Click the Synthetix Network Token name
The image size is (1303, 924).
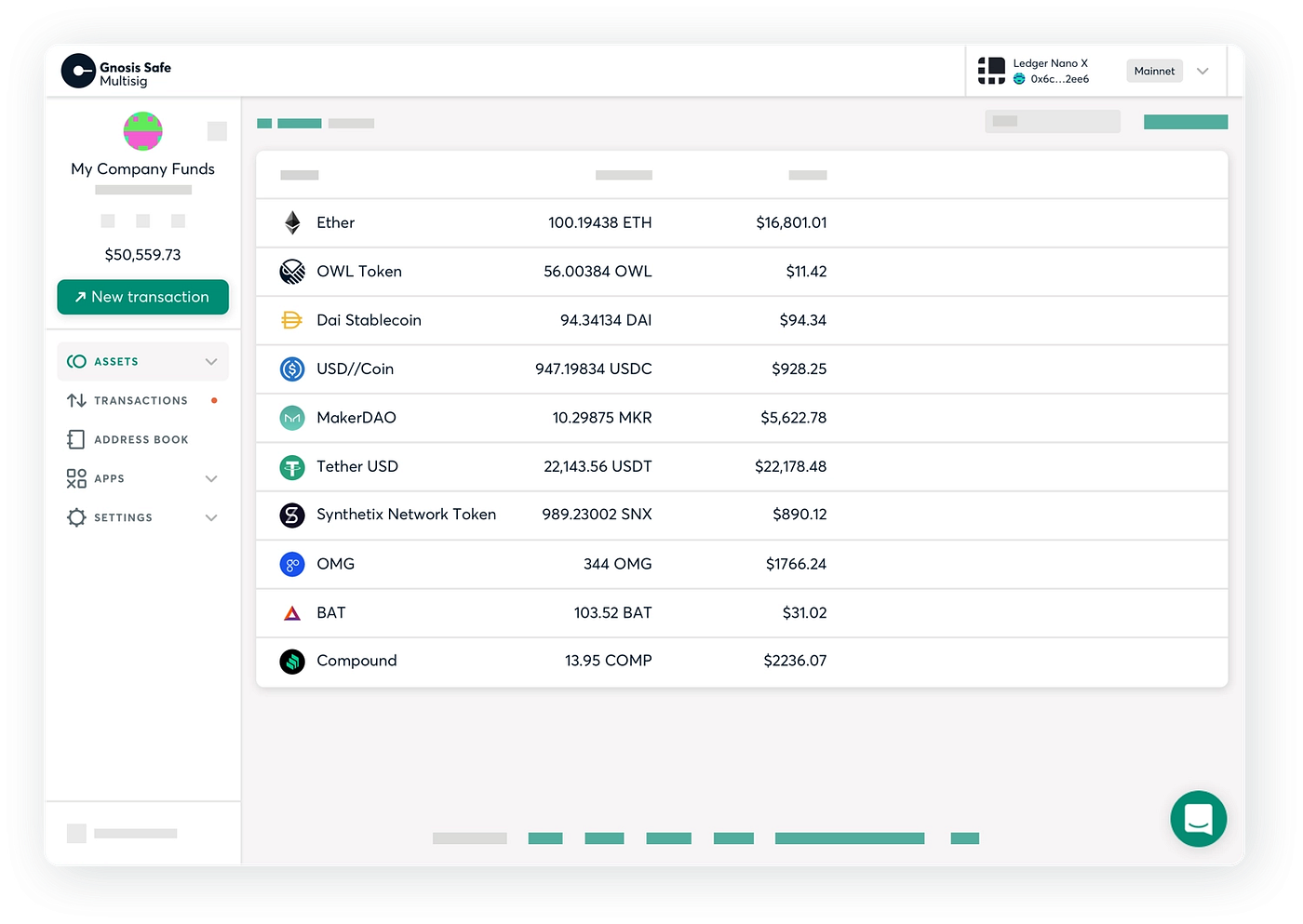coord(406,515)
